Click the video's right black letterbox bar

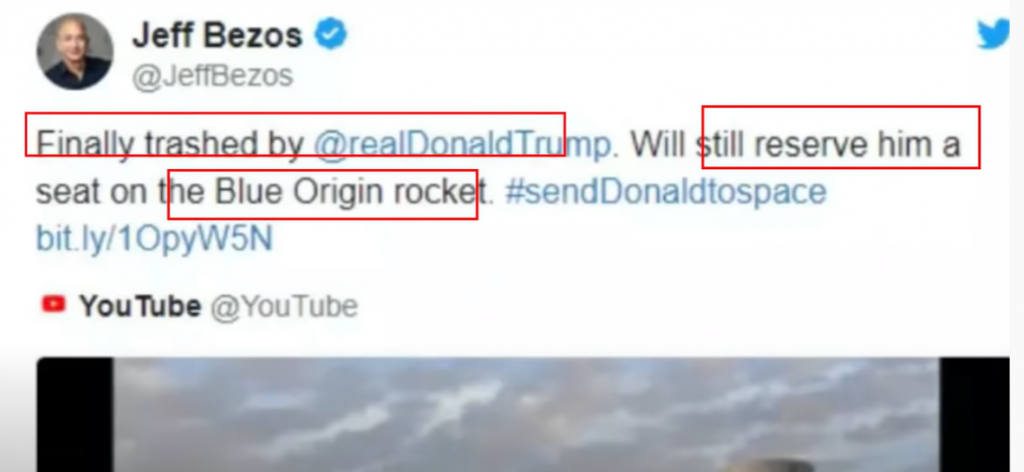(974, 415)
